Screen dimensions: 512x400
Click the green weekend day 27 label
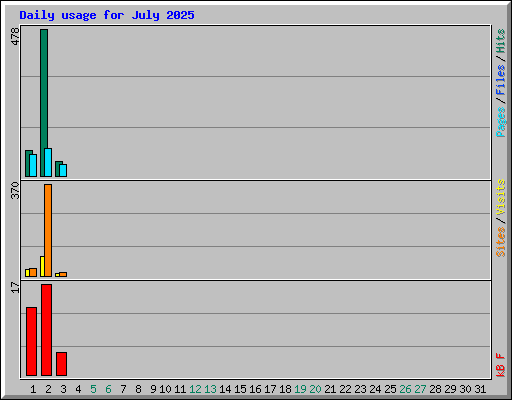(x=420, y=389)
